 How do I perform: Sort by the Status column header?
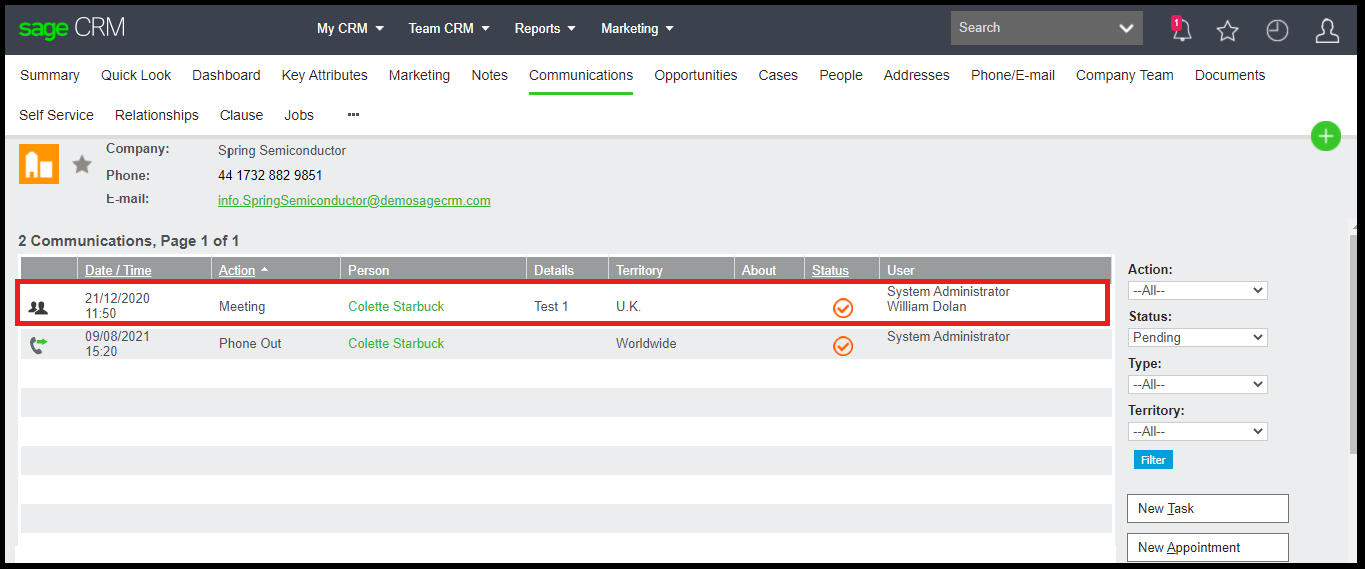coord(830,270)
